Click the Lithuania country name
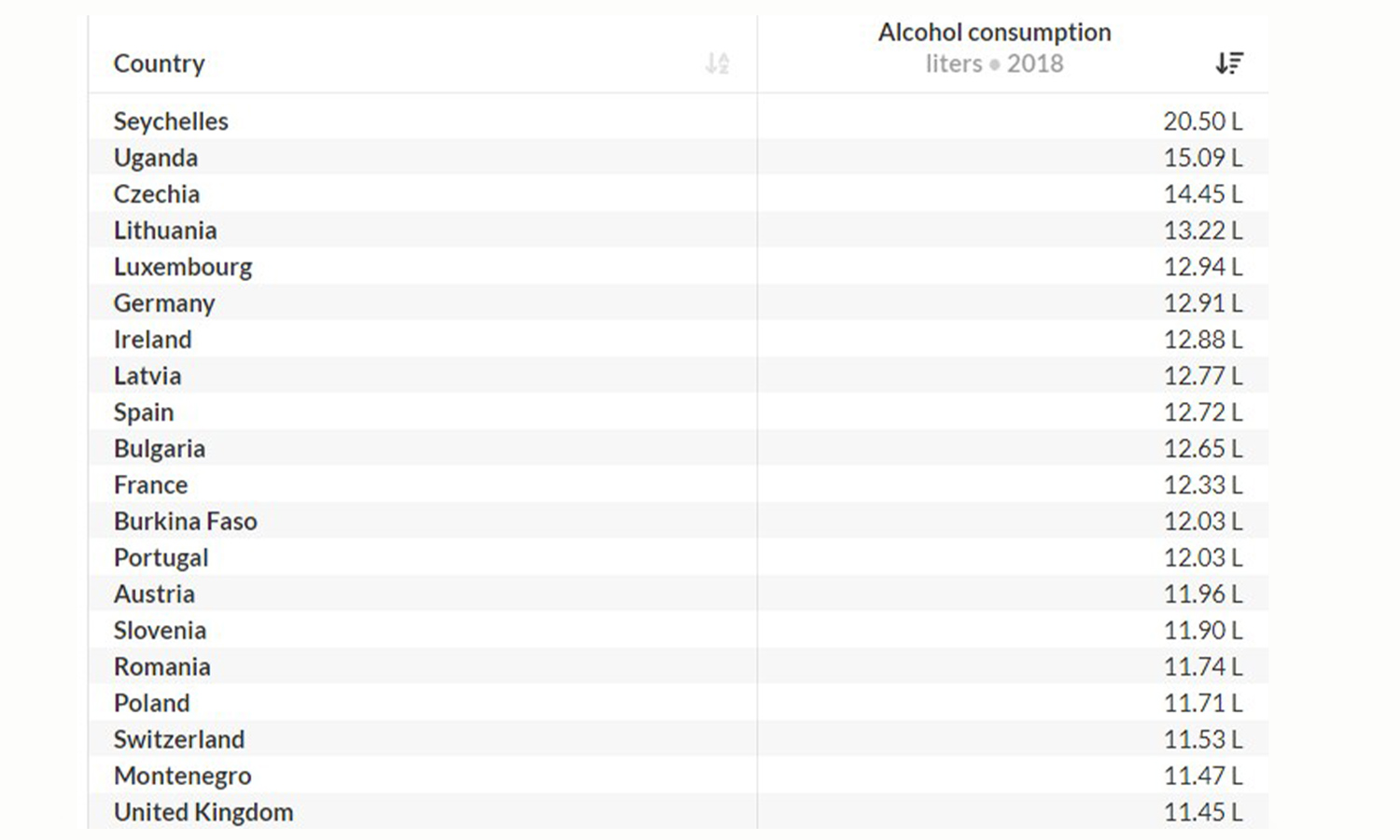The height and width of the screenshot is (840, 1400). pos(165,230)
